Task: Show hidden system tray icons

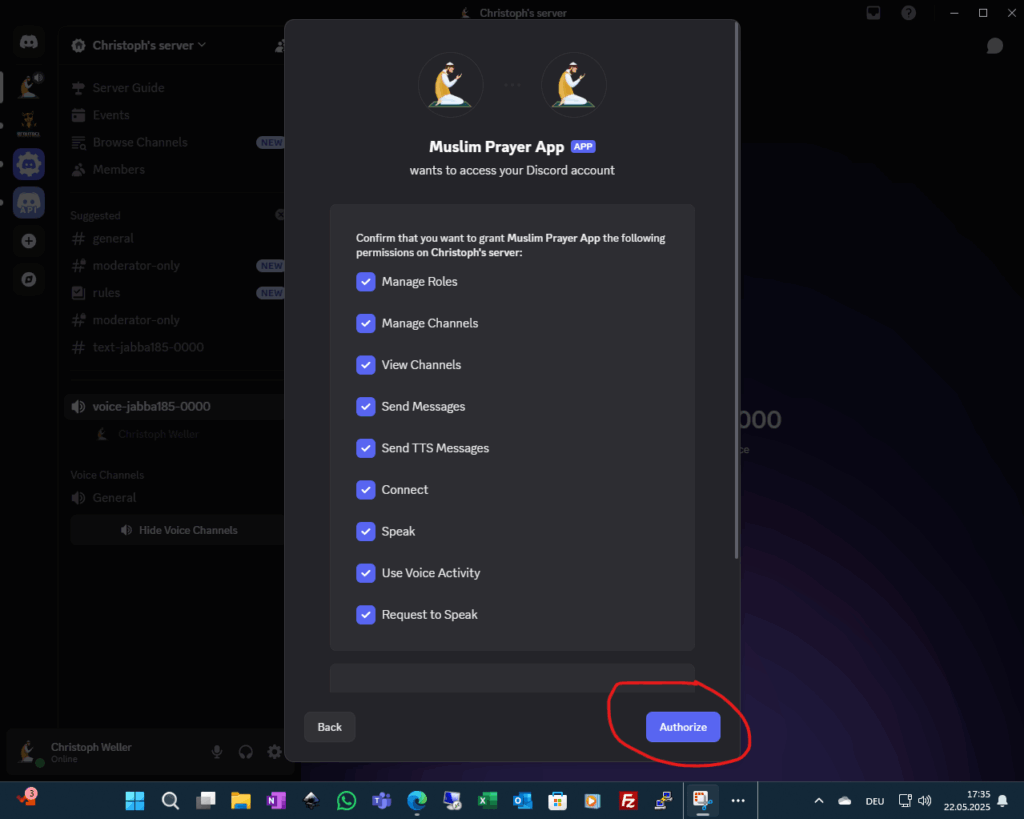Action: point(819,801)
